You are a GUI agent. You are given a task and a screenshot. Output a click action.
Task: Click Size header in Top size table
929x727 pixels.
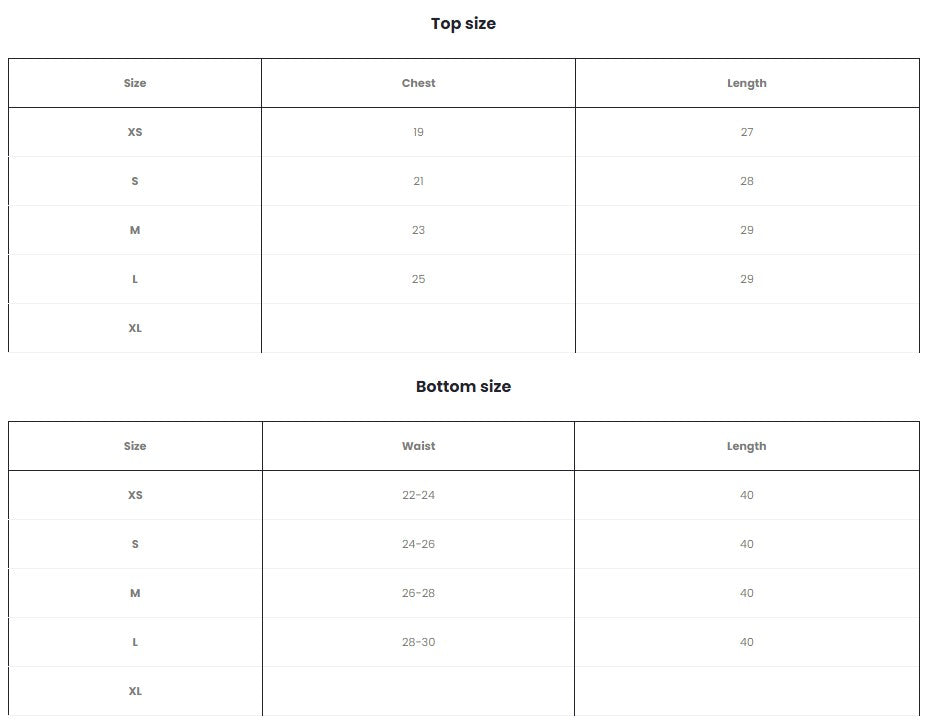135,83
